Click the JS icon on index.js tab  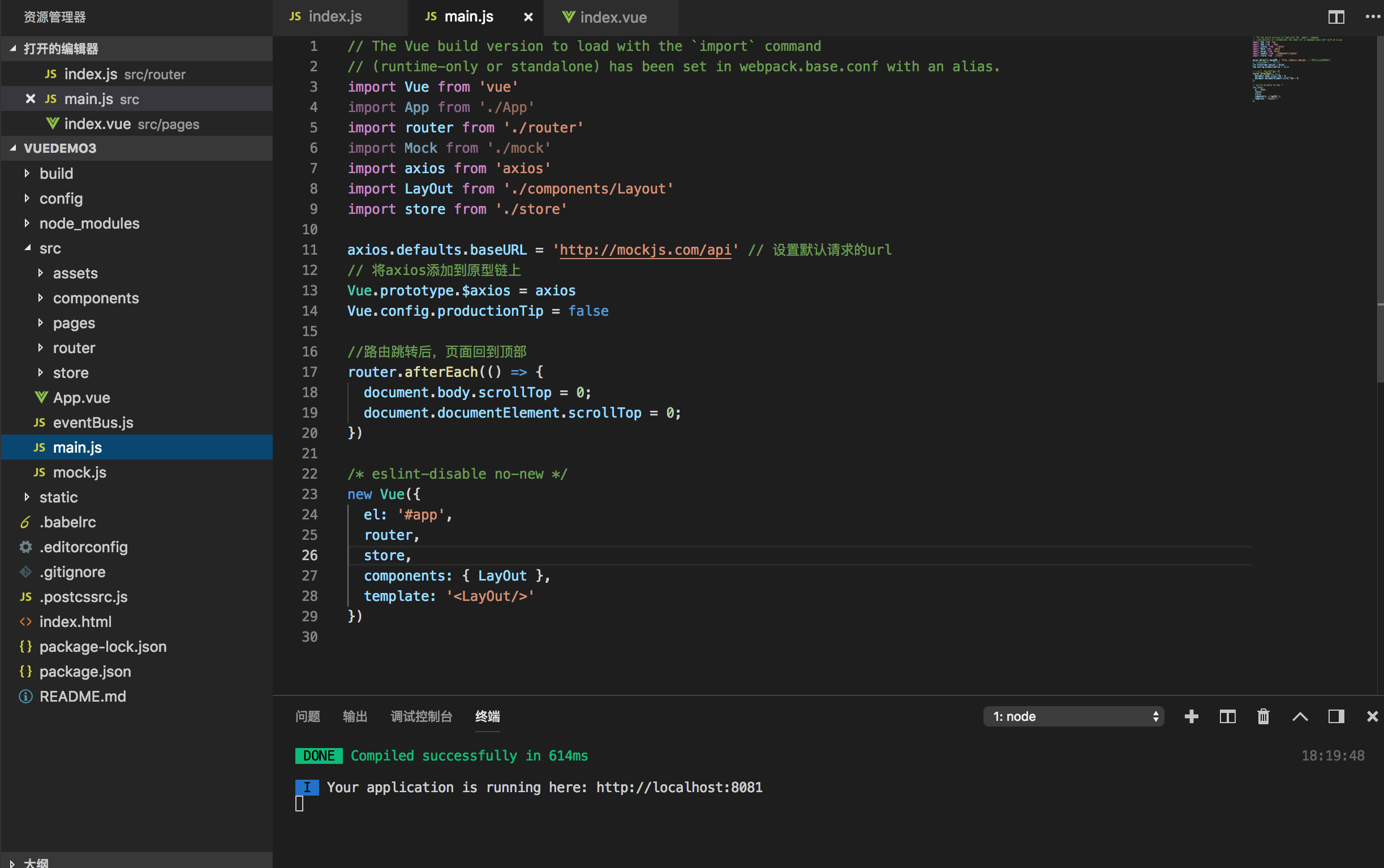click(x=295, y=16)
